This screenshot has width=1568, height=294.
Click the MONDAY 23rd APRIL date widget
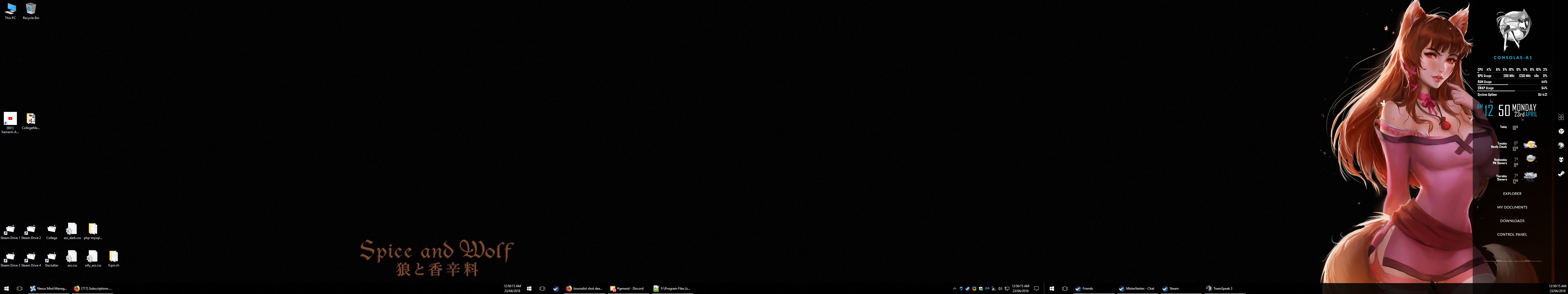1525,111
